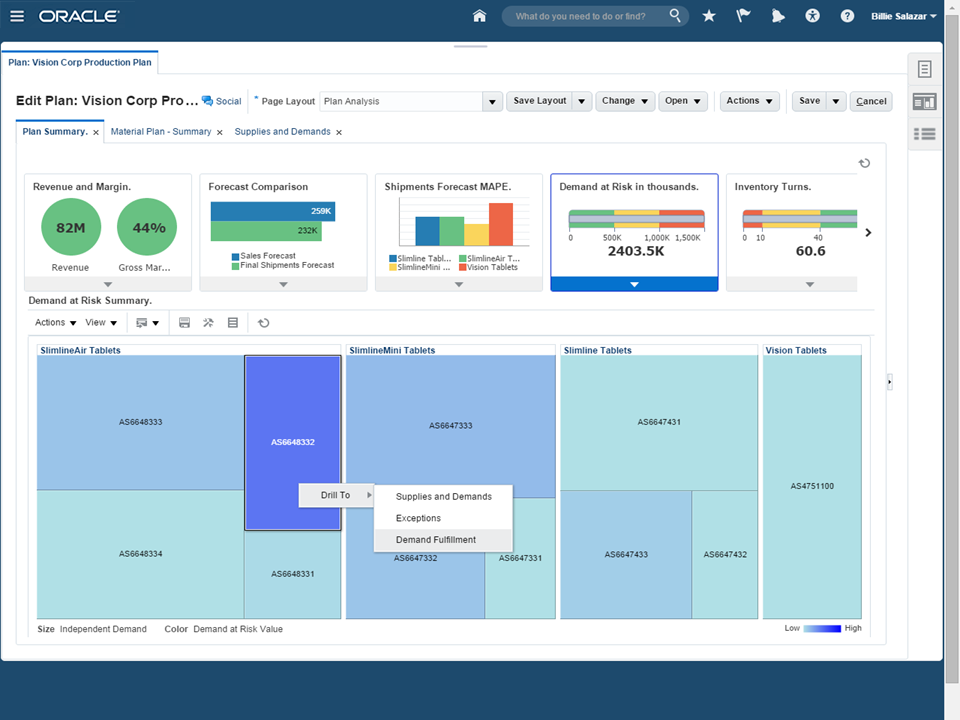
Task: Open the Page Layout dropdown arrow
Action: click(492, 102)
